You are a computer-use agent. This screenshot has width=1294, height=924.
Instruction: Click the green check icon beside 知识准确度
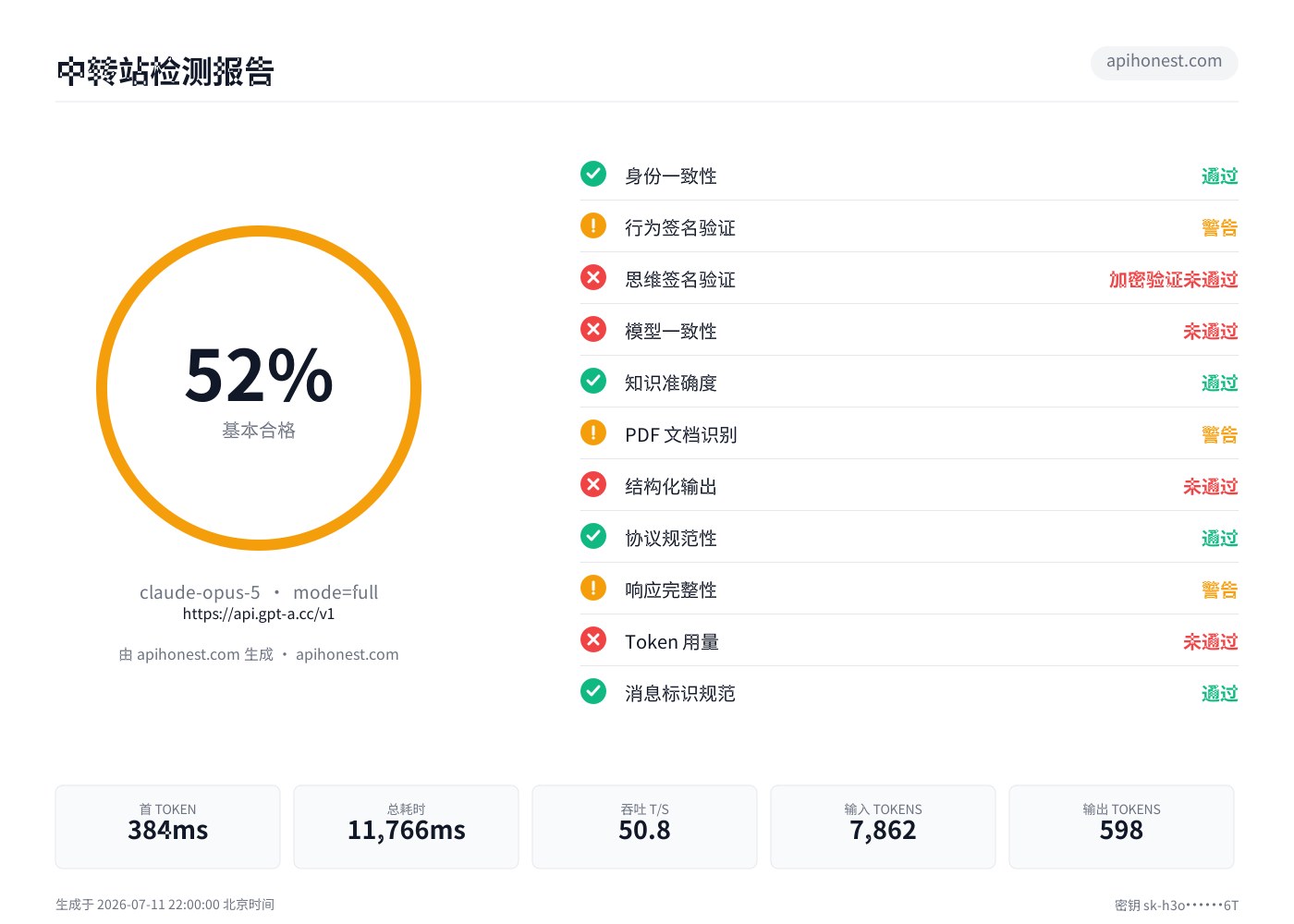593,381
